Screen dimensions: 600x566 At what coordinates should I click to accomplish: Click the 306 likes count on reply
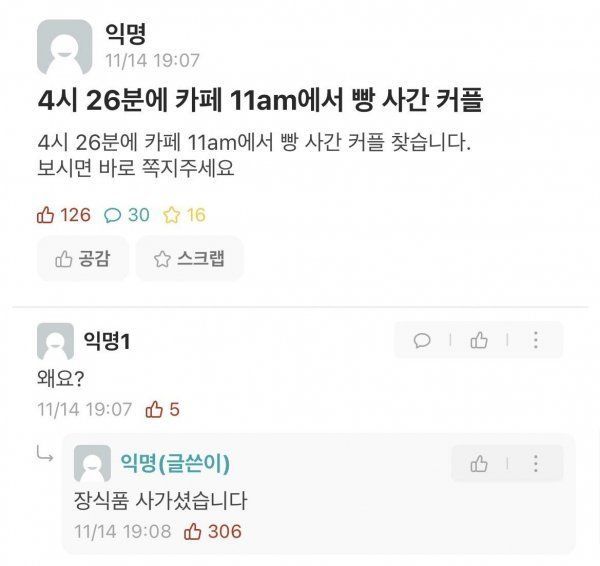(213, 532)
